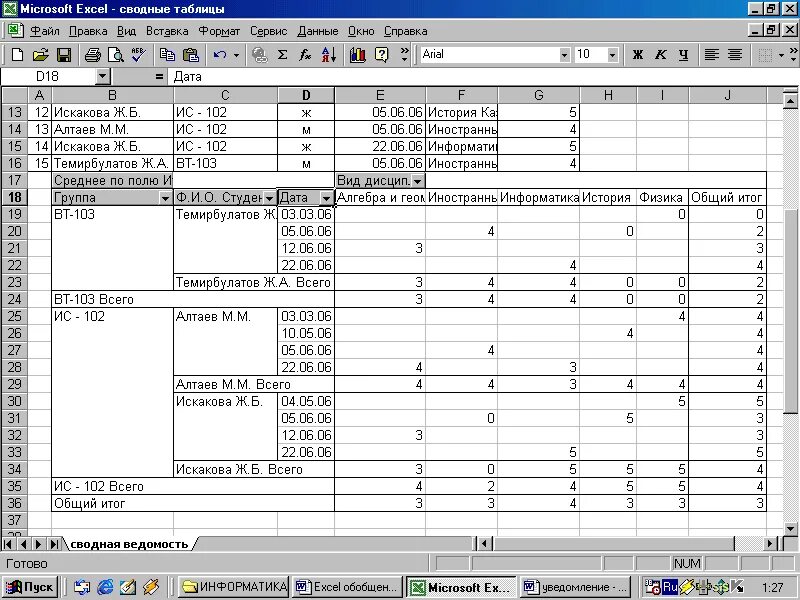Click the equals Edit Formula button
This screenshot has width=800, height=600.
coord(159,77)
